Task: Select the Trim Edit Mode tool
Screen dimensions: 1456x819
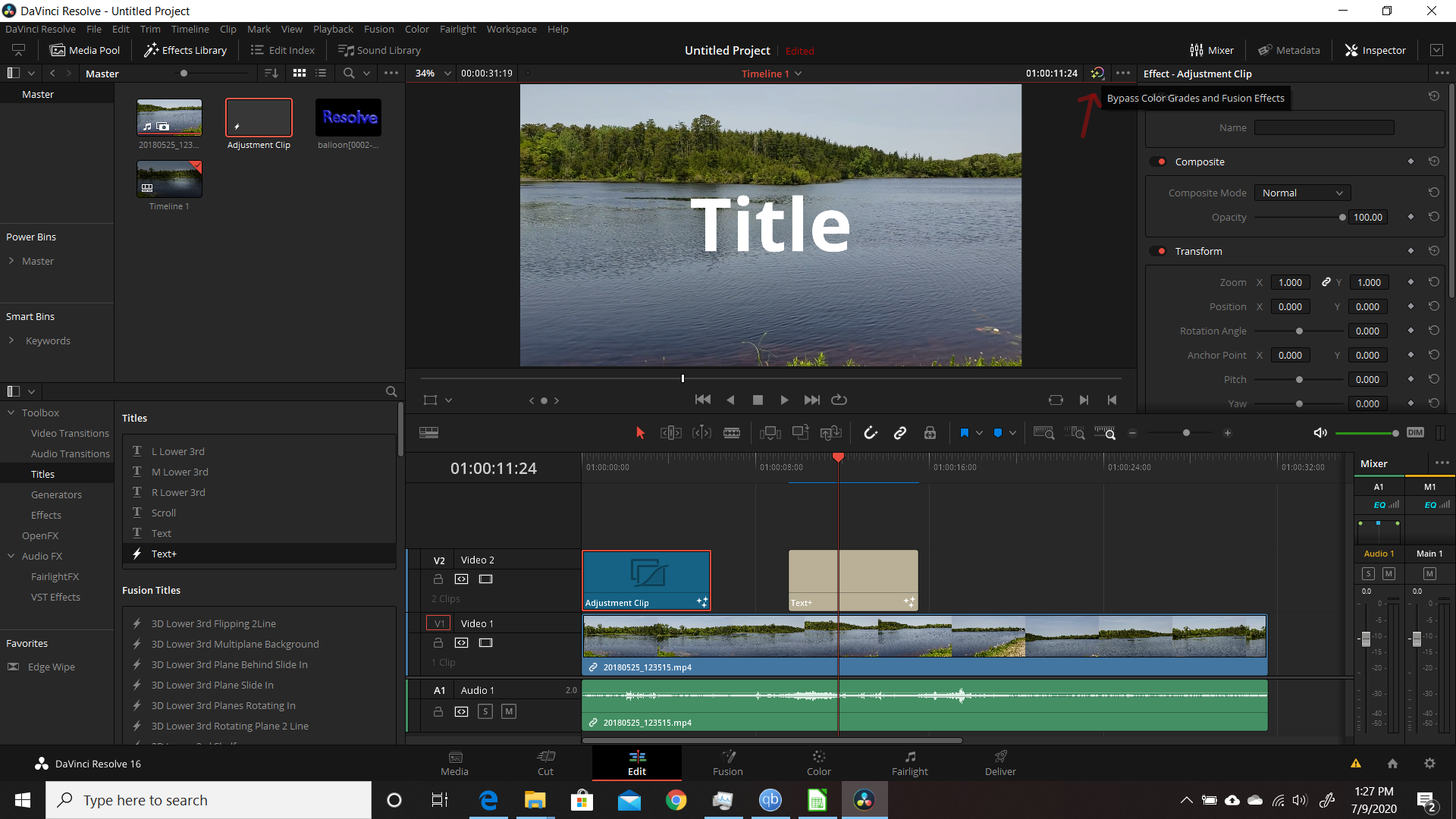Action: pyautogui.click(x=670, y=432)
